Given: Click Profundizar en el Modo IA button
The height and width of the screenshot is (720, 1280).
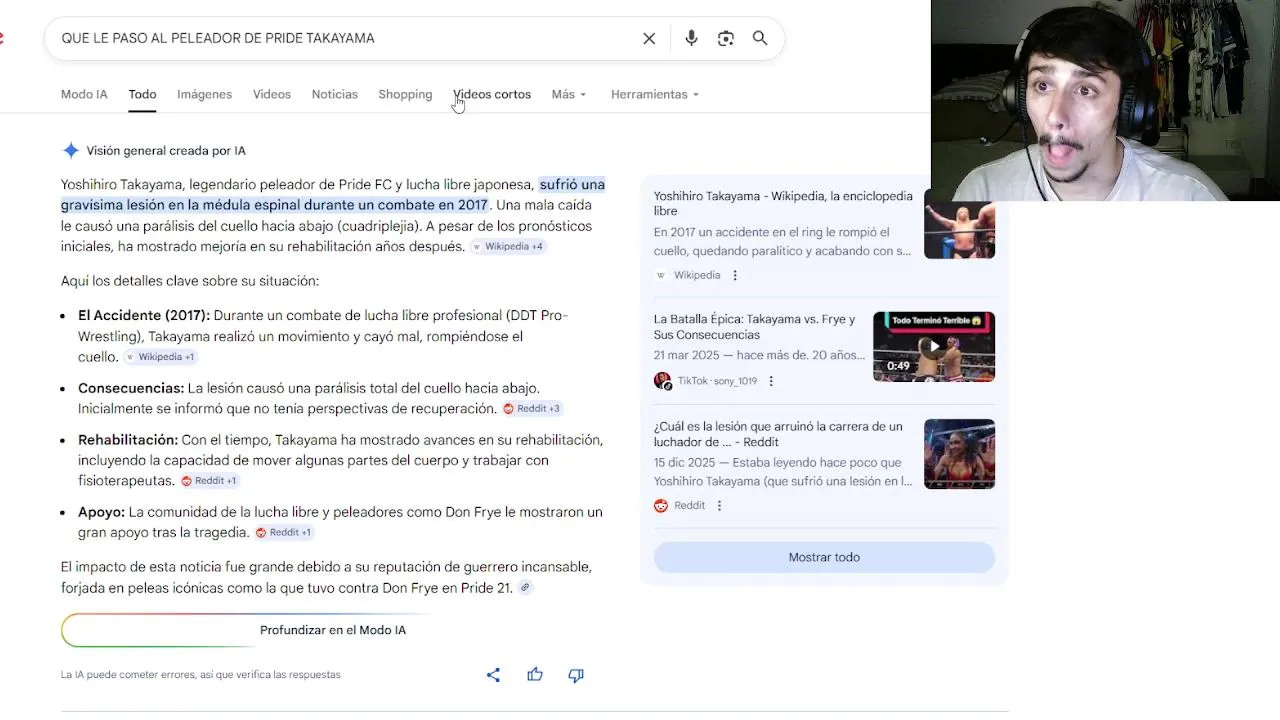Looking at the screenshot, I should click(x=333, y=630).
